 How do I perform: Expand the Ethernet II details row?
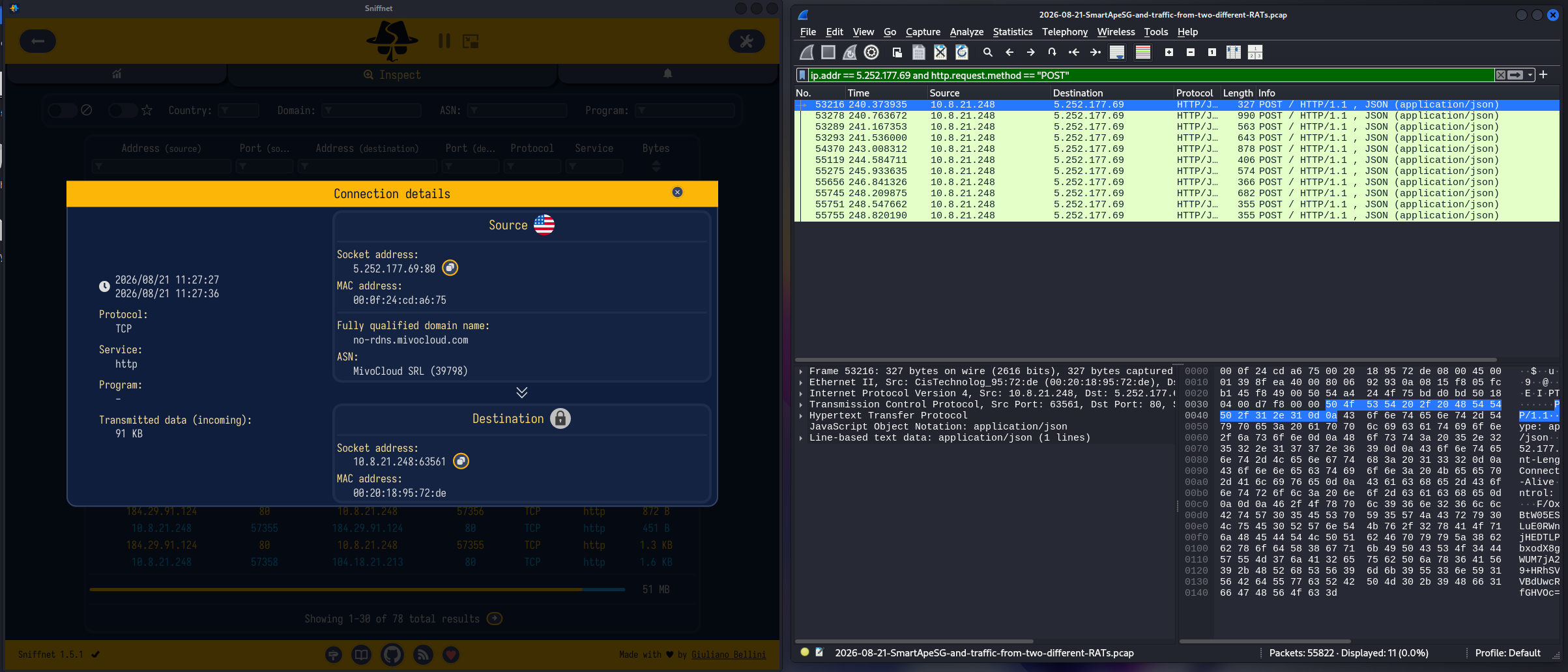801,383
